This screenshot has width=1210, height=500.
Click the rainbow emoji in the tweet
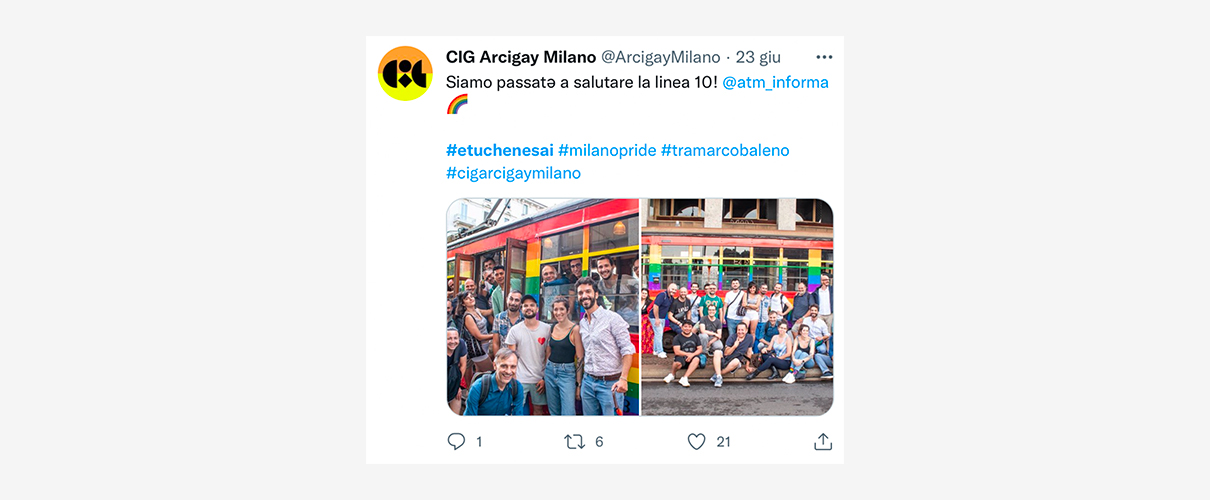[x=457, y=104]
